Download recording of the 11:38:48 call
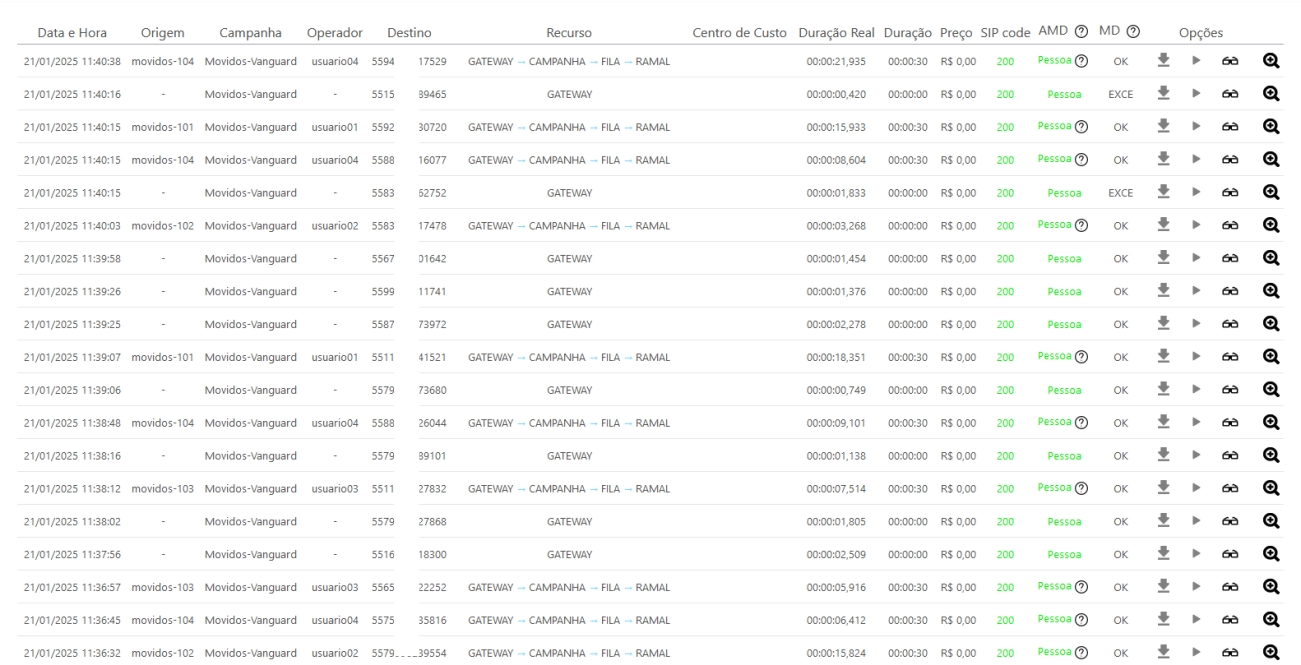 [1163, 422]
